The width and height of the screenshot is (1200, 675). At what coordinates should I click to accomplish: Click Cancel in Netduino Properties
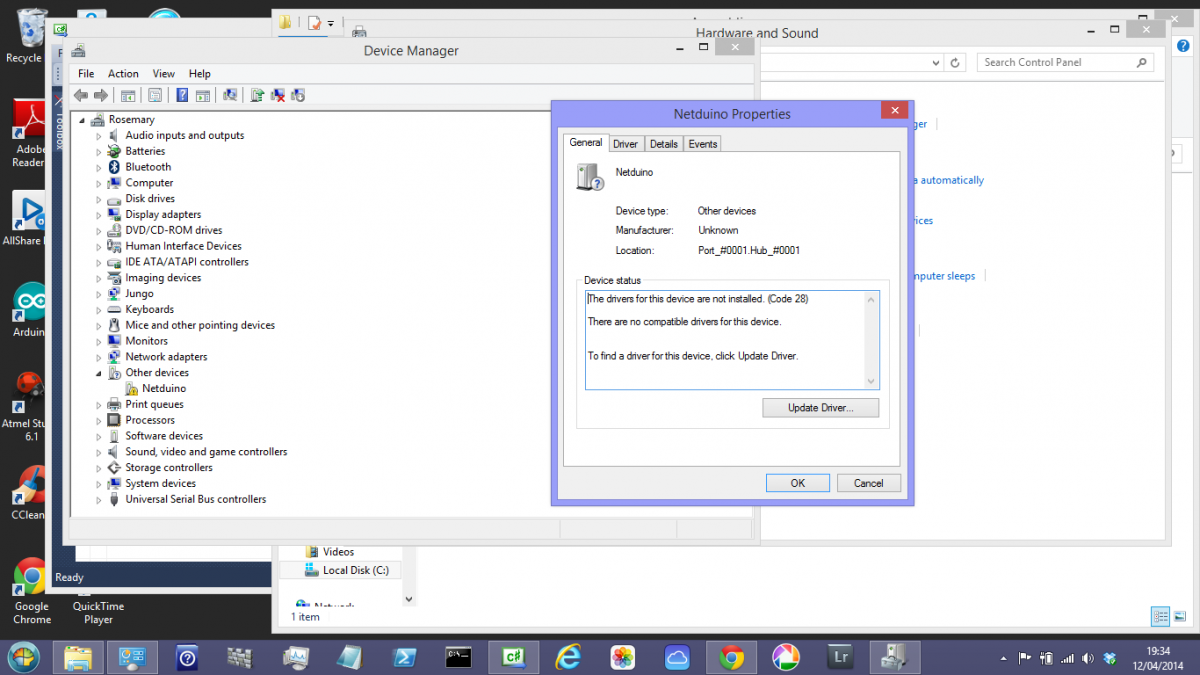(868, 483)
